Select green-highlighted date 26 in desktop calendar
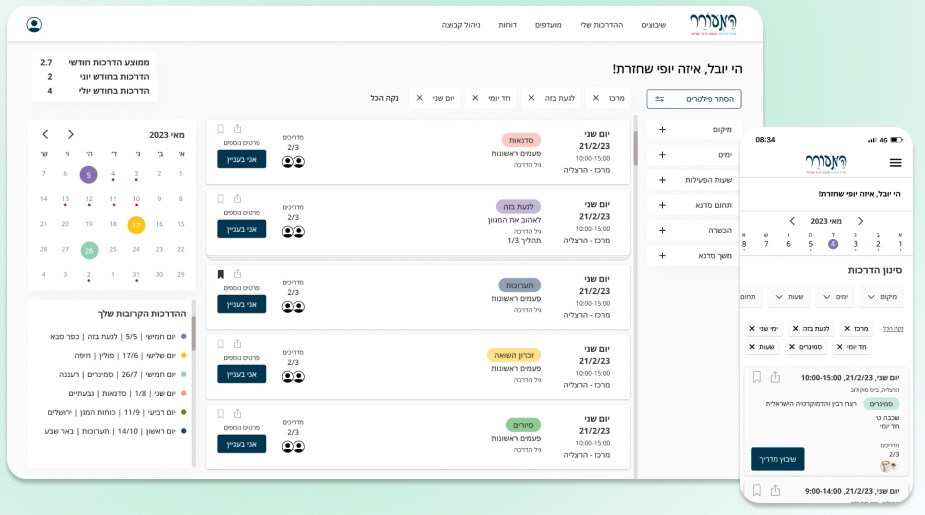The image size is (925, 515). (89, 250)
